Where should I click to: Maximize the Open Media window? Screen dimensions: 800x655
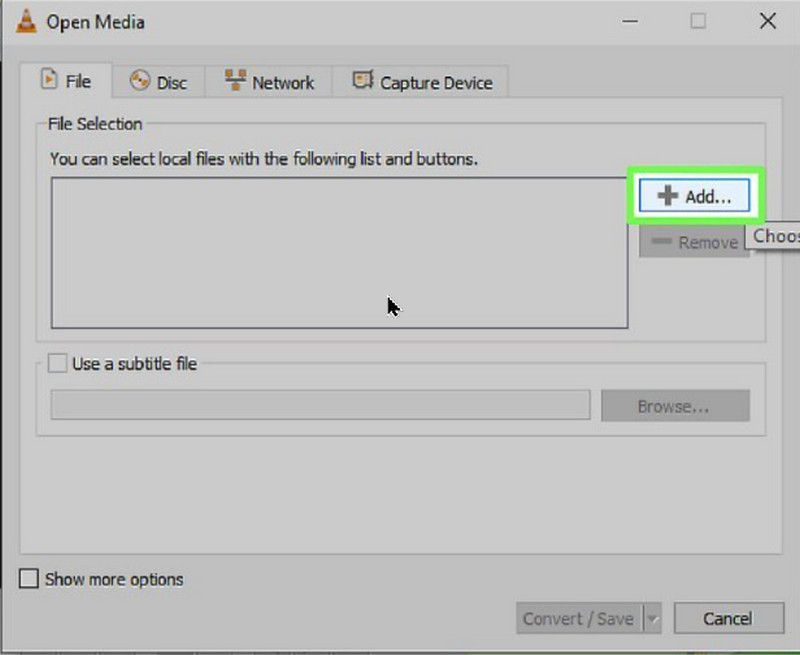point(698,21)
